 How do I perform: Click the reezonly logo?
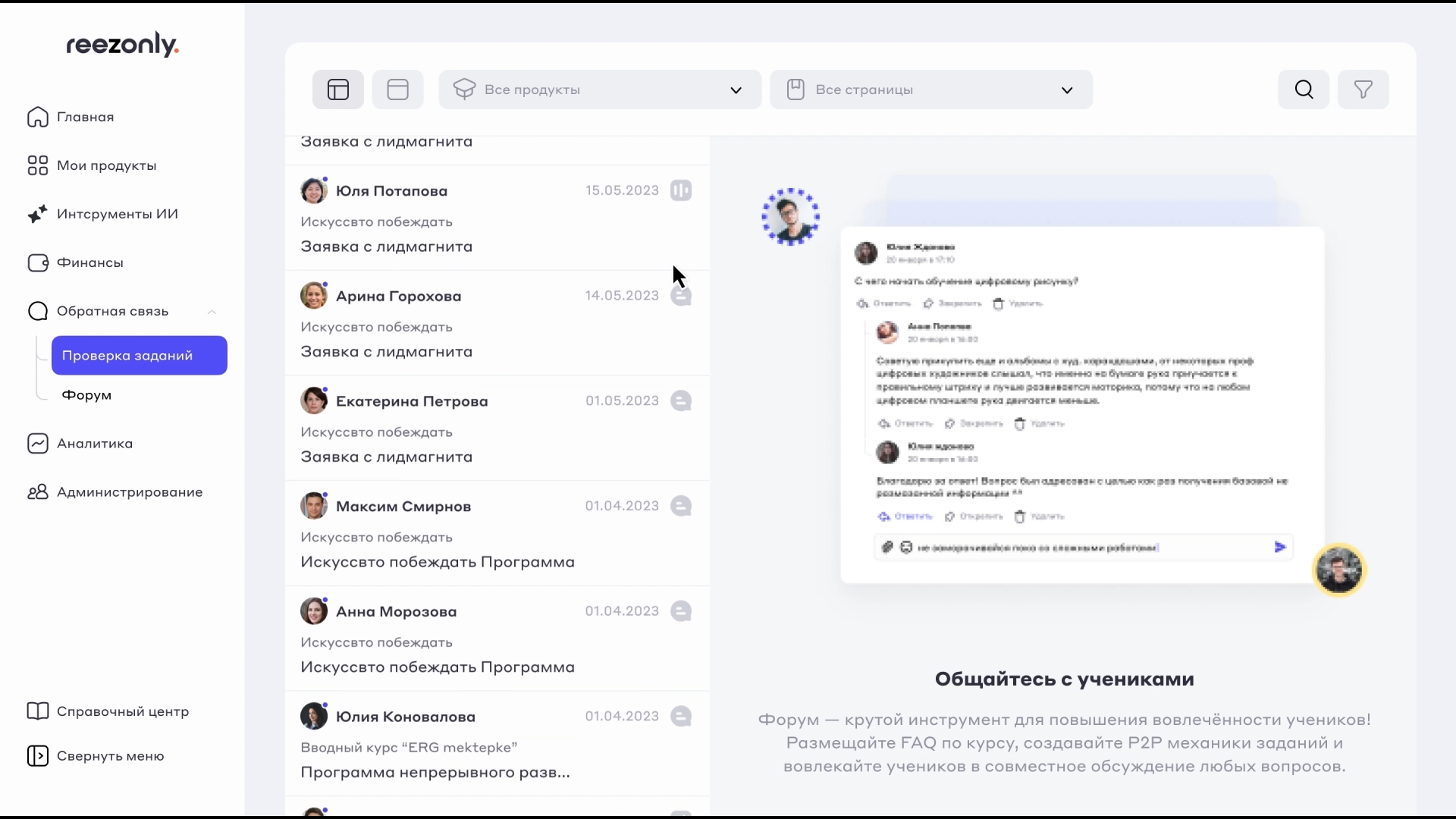[122, 44]
